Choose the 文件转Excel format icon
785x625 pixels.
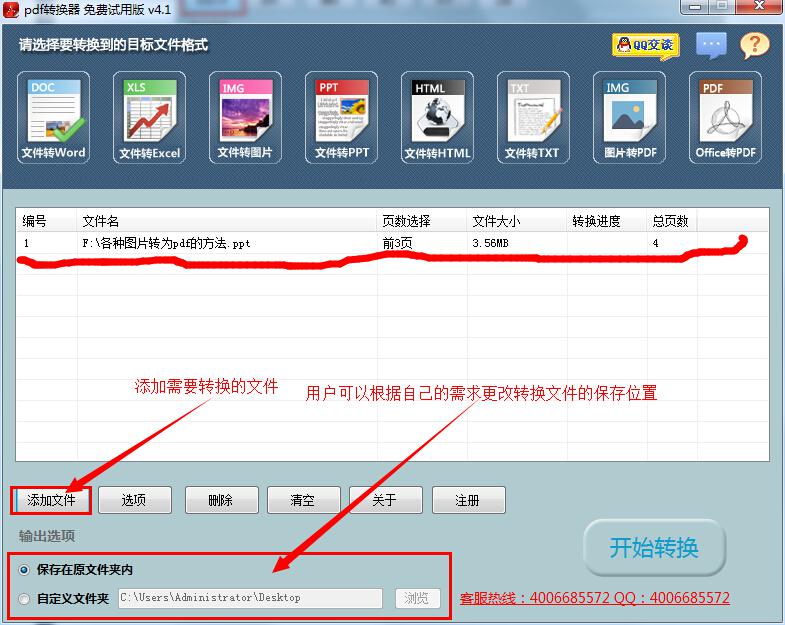coord(149,118)
